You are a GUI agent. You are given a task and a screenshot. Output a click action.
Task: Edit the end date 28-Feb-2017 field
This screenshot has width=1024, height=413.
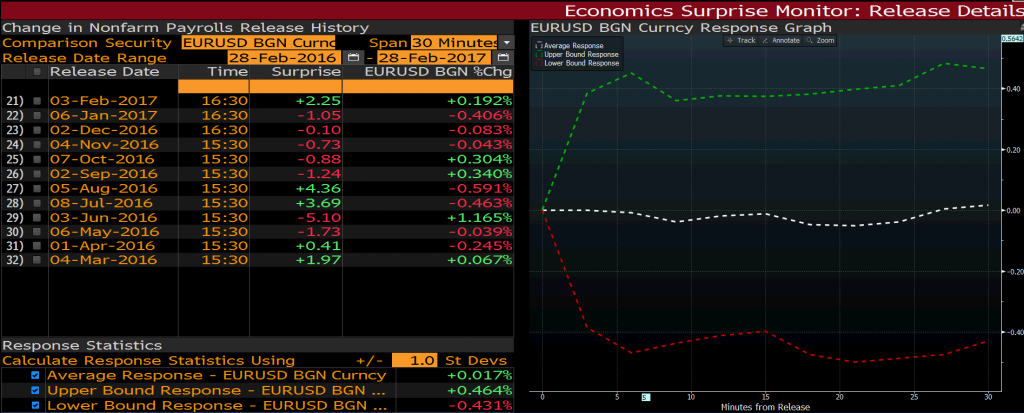pyautogui.click(x=434, y=58)
